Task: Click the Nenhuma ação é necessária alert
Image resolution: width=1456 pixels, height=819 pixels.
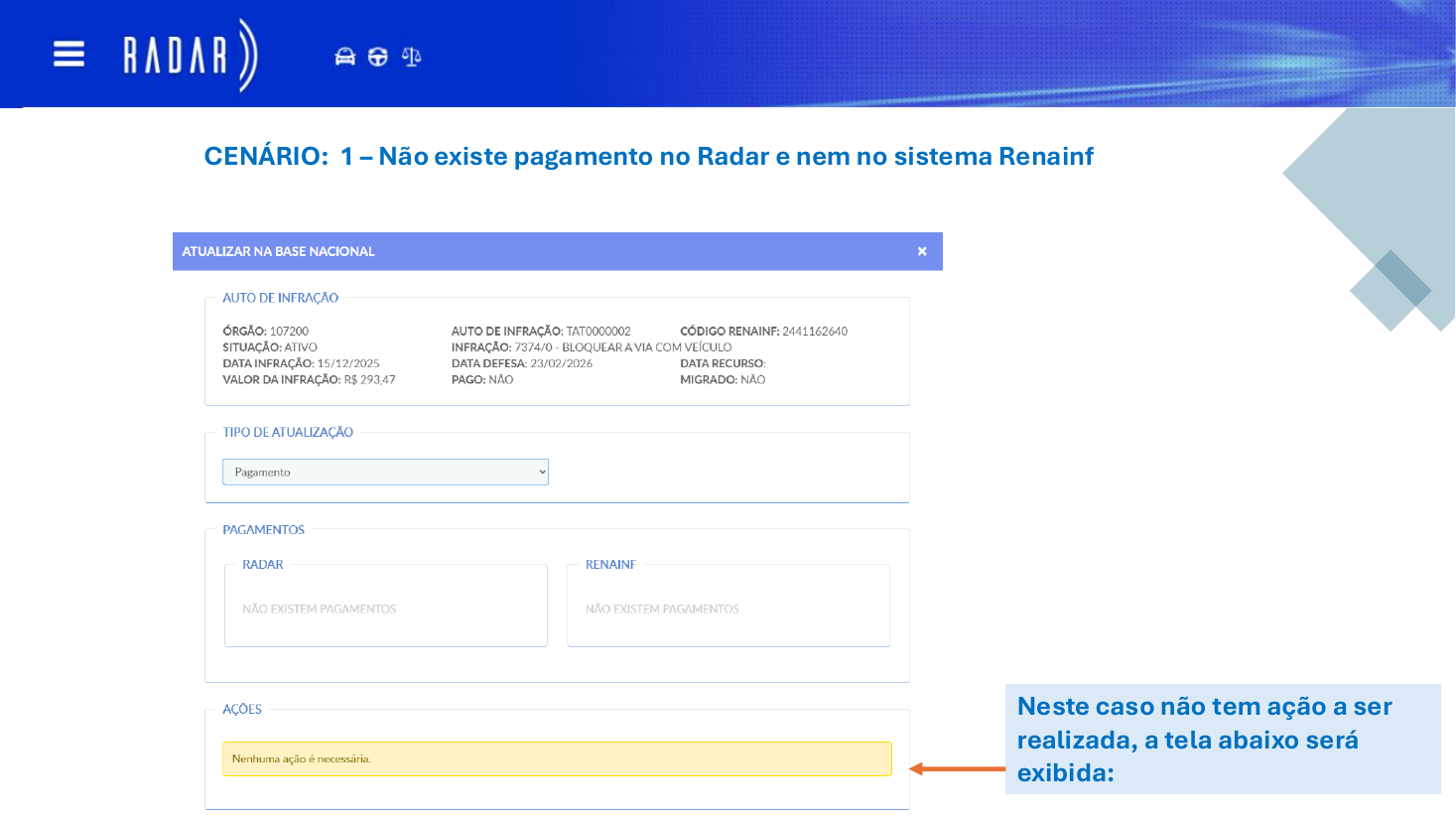Action: coord(557,758)
